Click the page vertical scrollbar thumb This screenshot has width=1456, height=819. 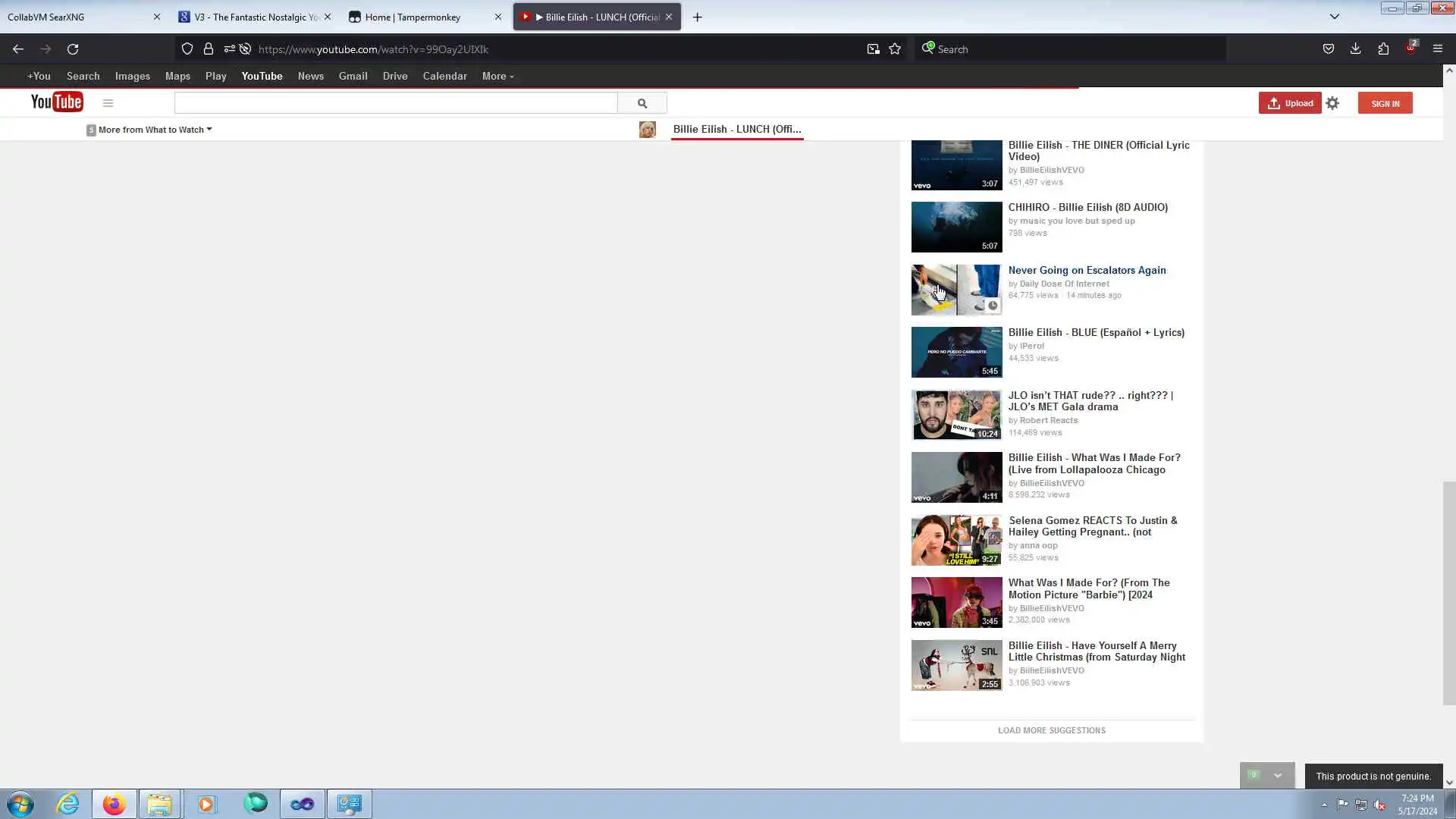tap(1448, 591)
